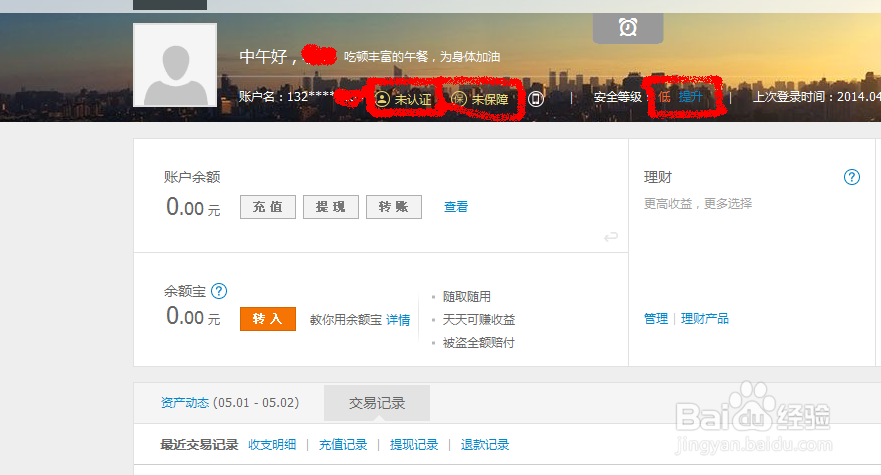Click the 管理 link under 理财
This screenshot has width=881, height=475.
[656, 319]
